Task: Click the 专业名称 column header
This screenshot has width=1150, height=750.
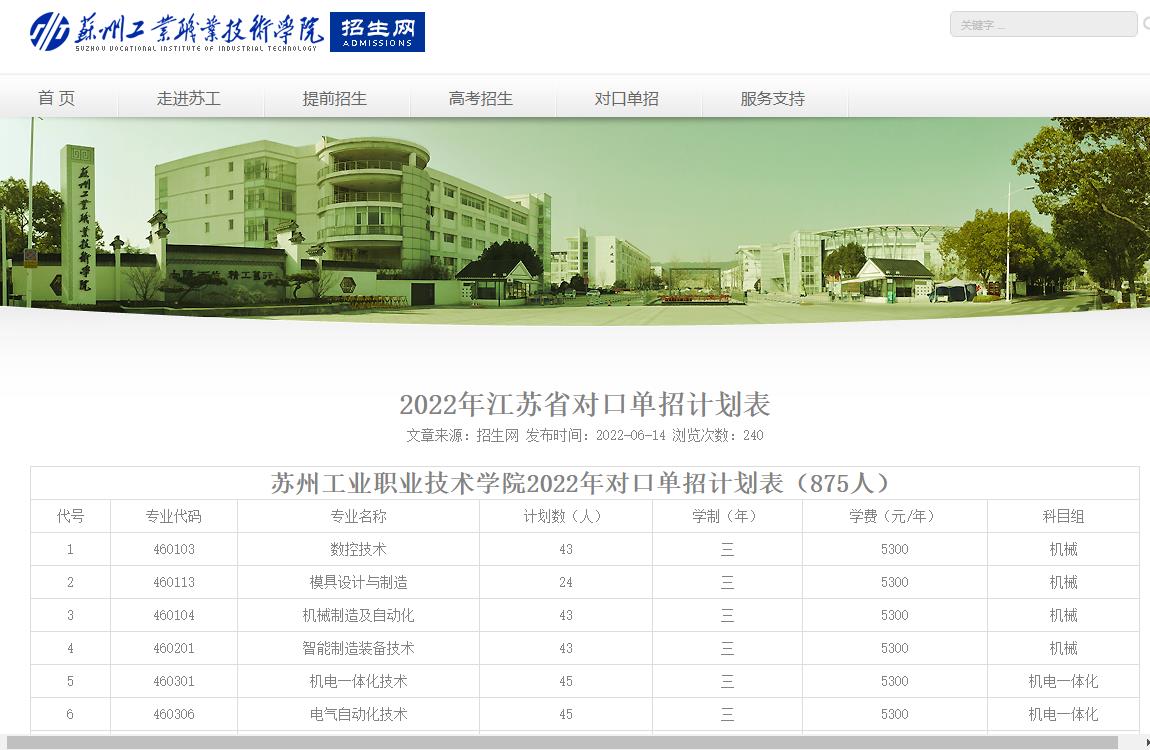Action: [x=358, y=516]
